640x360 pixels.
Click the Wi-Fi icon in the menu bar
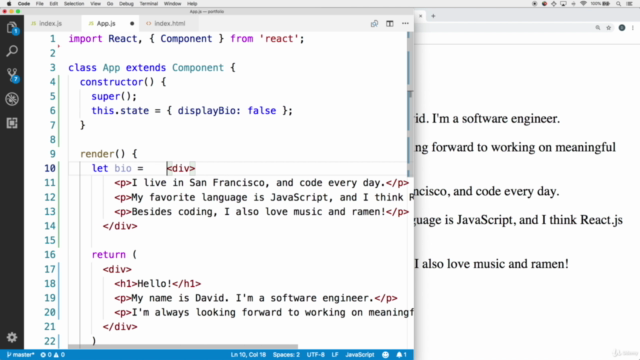coord(583,4)
